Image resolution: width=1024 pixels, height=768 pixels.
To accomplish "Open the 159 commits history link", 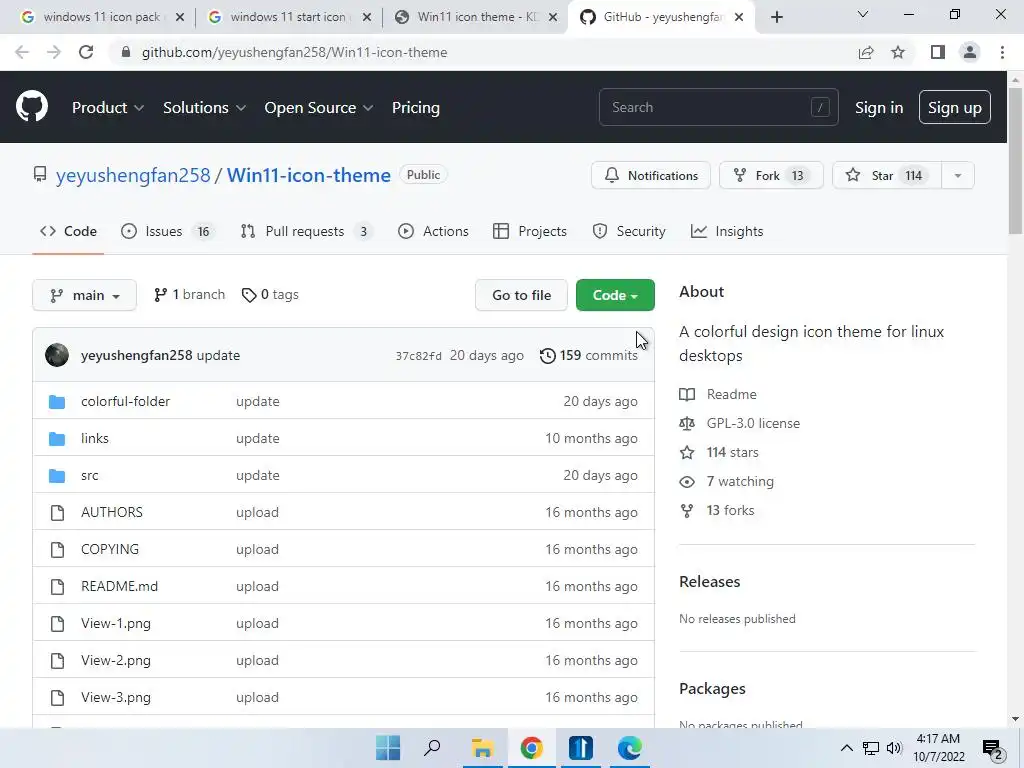I will 589,355.
